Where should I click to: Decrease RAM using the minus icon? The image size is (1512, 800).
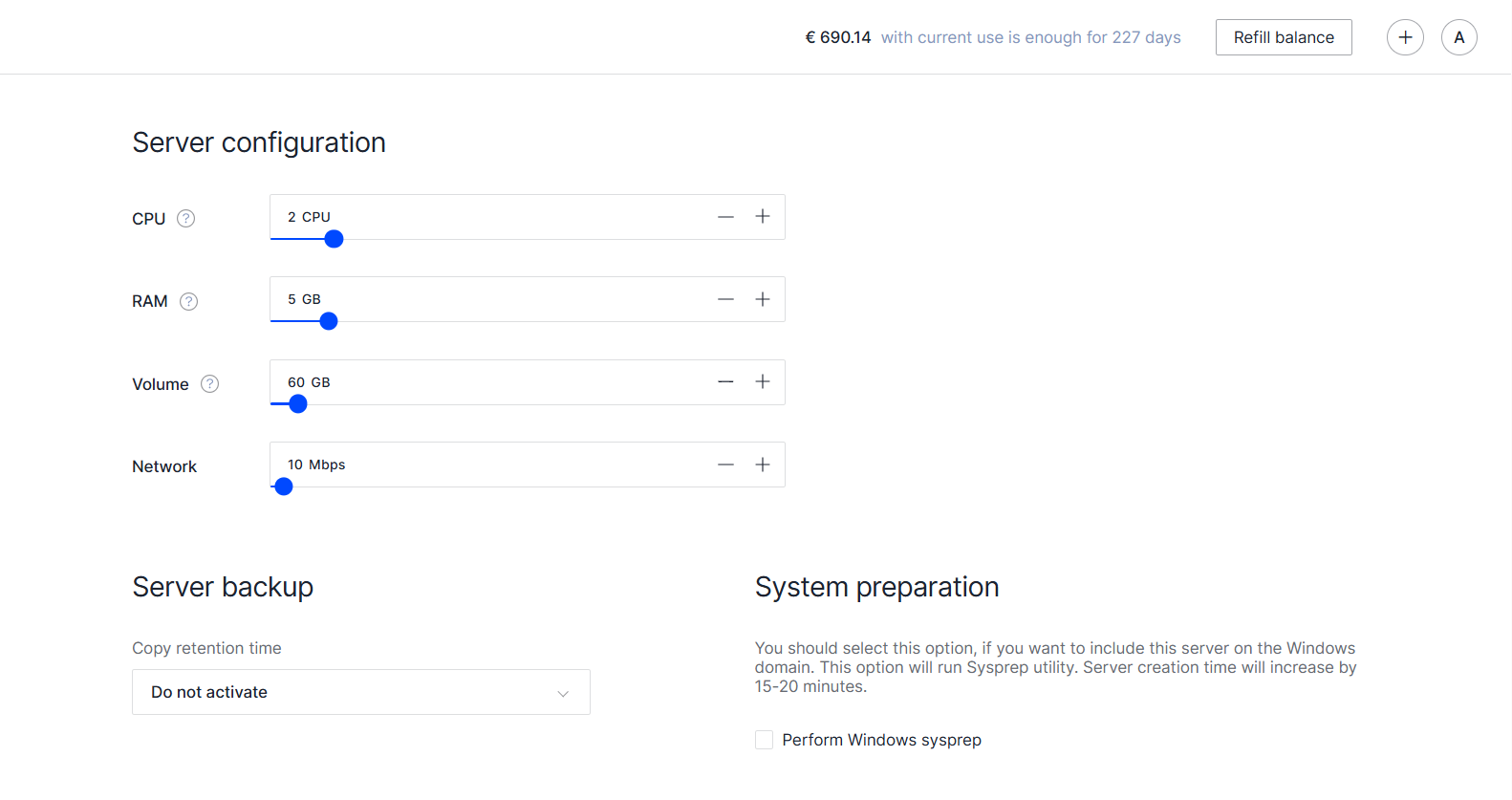tap(725, 299)
